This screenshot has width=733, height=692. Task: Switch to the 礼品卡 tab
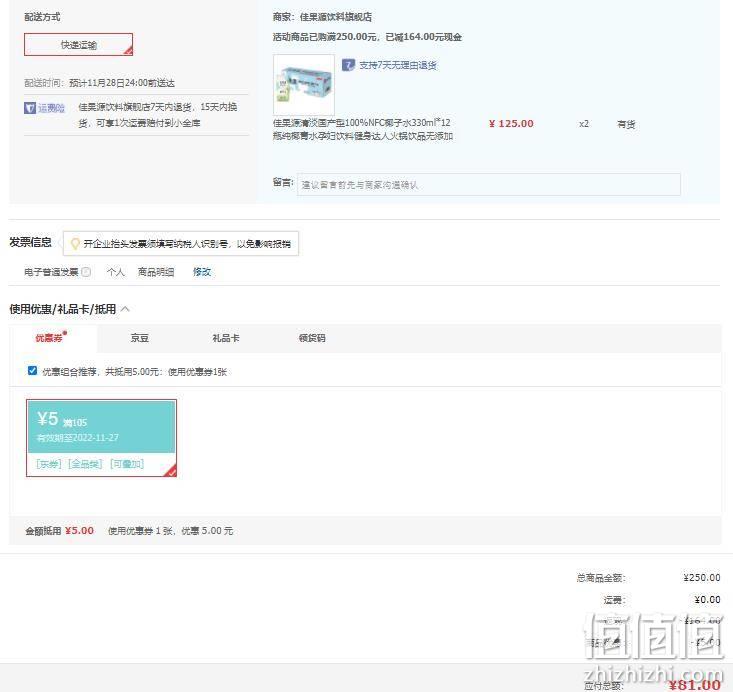[226, 338]
